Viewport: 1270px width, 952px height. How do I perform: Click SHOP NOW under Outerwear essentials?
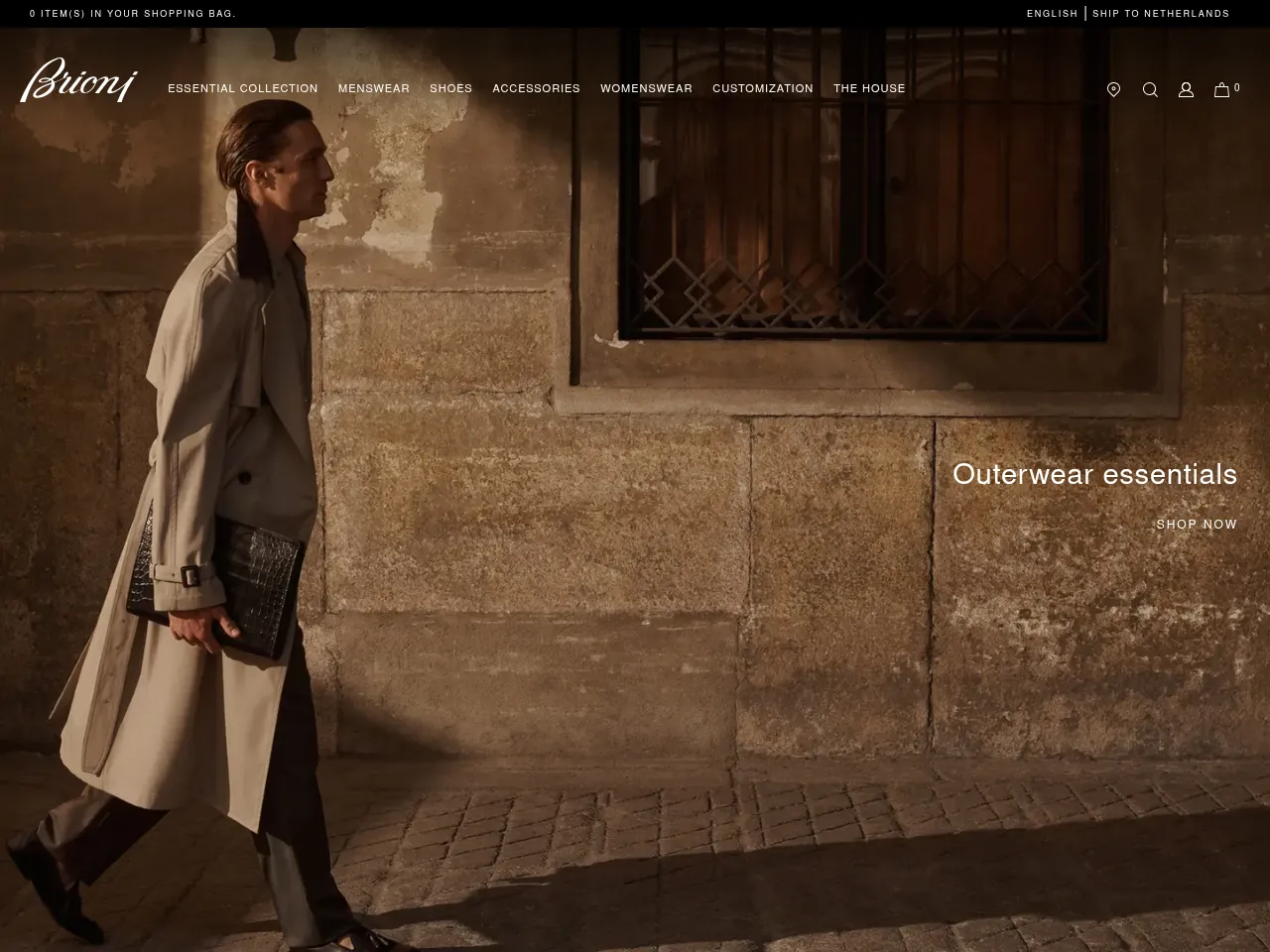1197,524
